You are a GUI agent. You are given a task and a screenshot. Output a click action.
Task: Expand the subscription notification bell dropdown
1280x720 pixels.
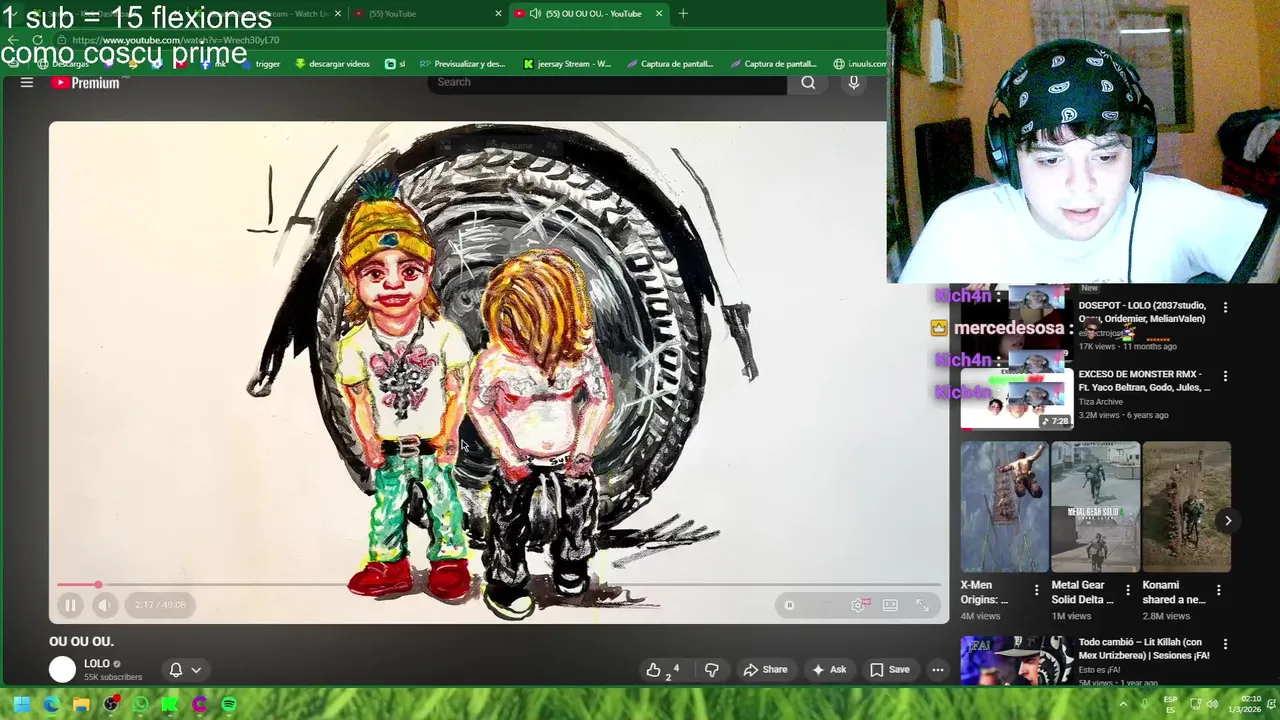185,670
